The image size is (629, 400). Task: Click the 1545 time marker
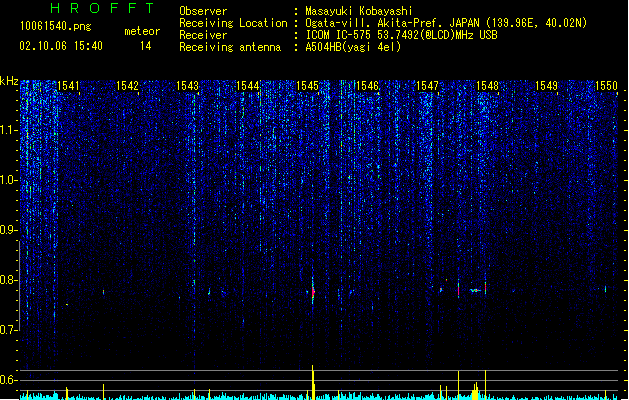(x=307, y=86)
